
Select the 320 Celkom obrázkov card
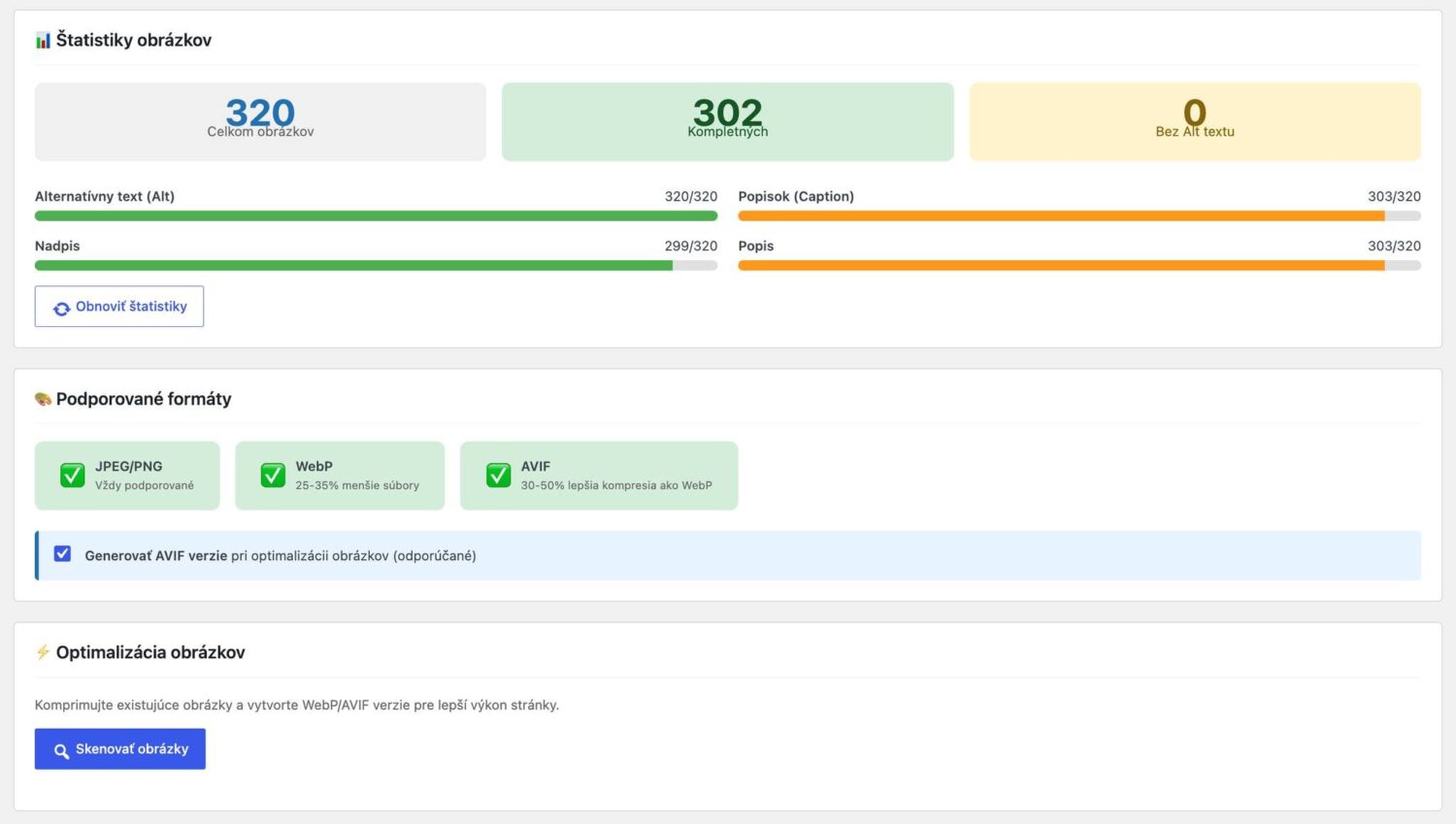(260, 121)
